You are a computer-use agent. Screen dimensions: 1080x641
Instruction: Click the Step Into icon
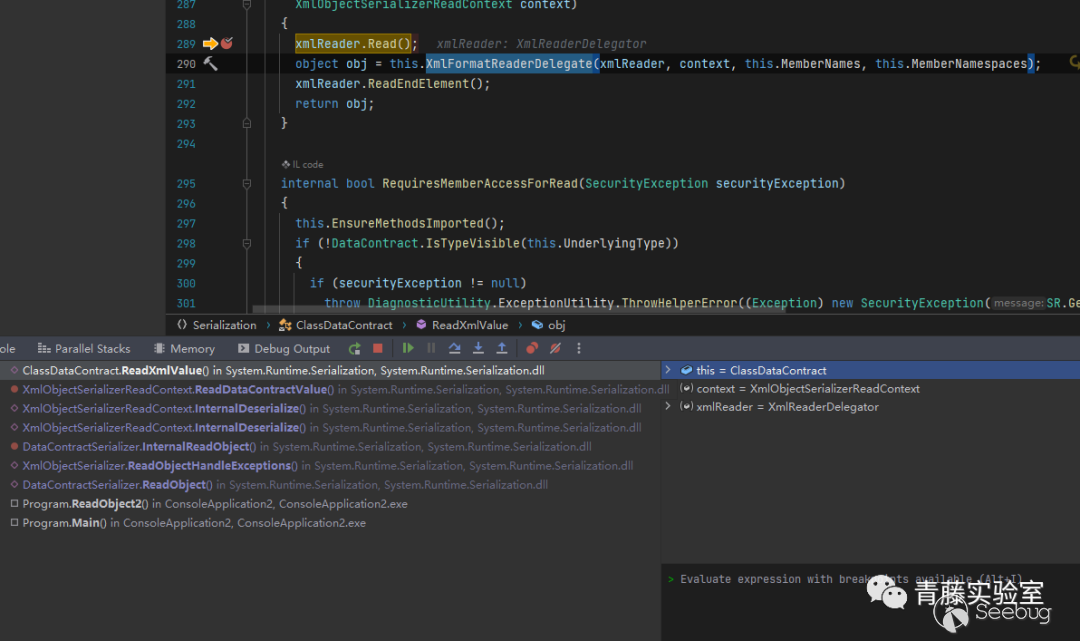tap(478, 349)
